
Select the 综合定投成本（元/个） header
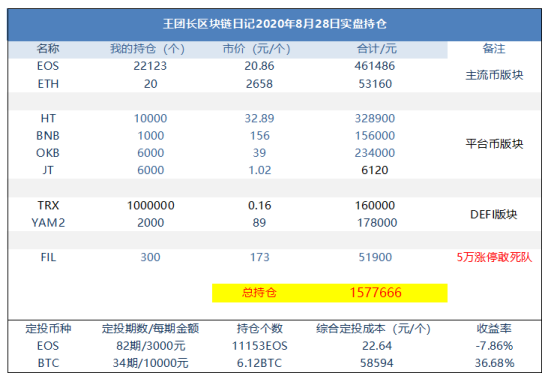pyautogui.click(x=373, y=329)
